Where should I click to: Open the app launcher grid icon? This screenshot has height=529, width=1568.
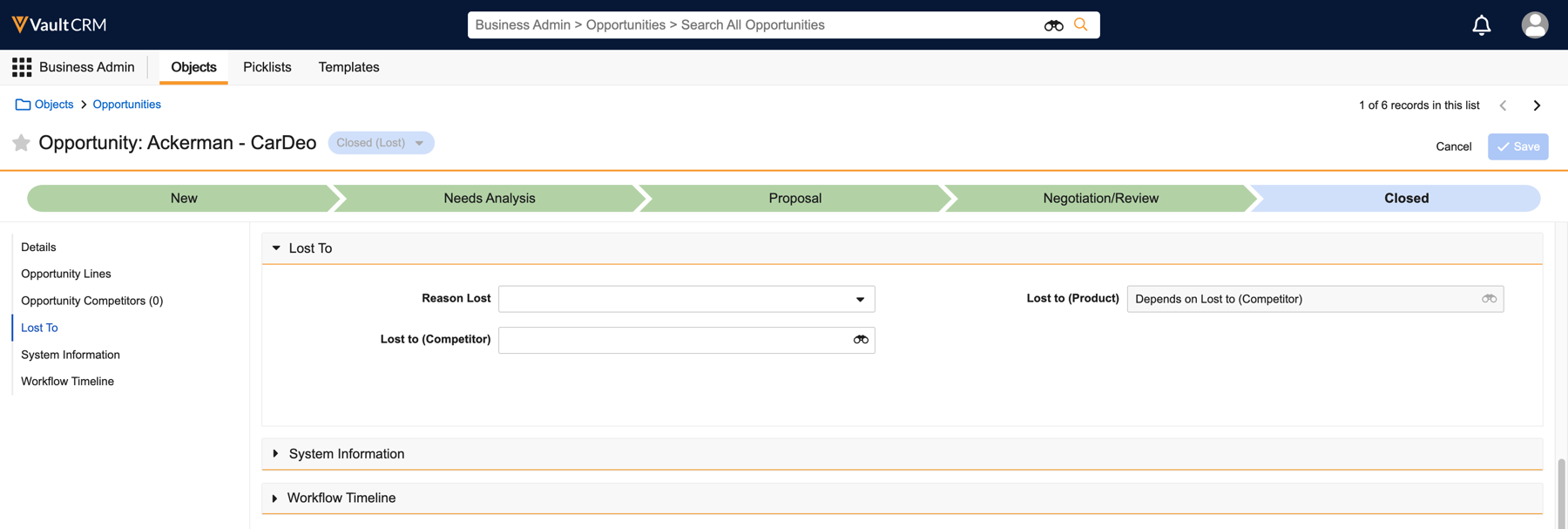[22, 67]
